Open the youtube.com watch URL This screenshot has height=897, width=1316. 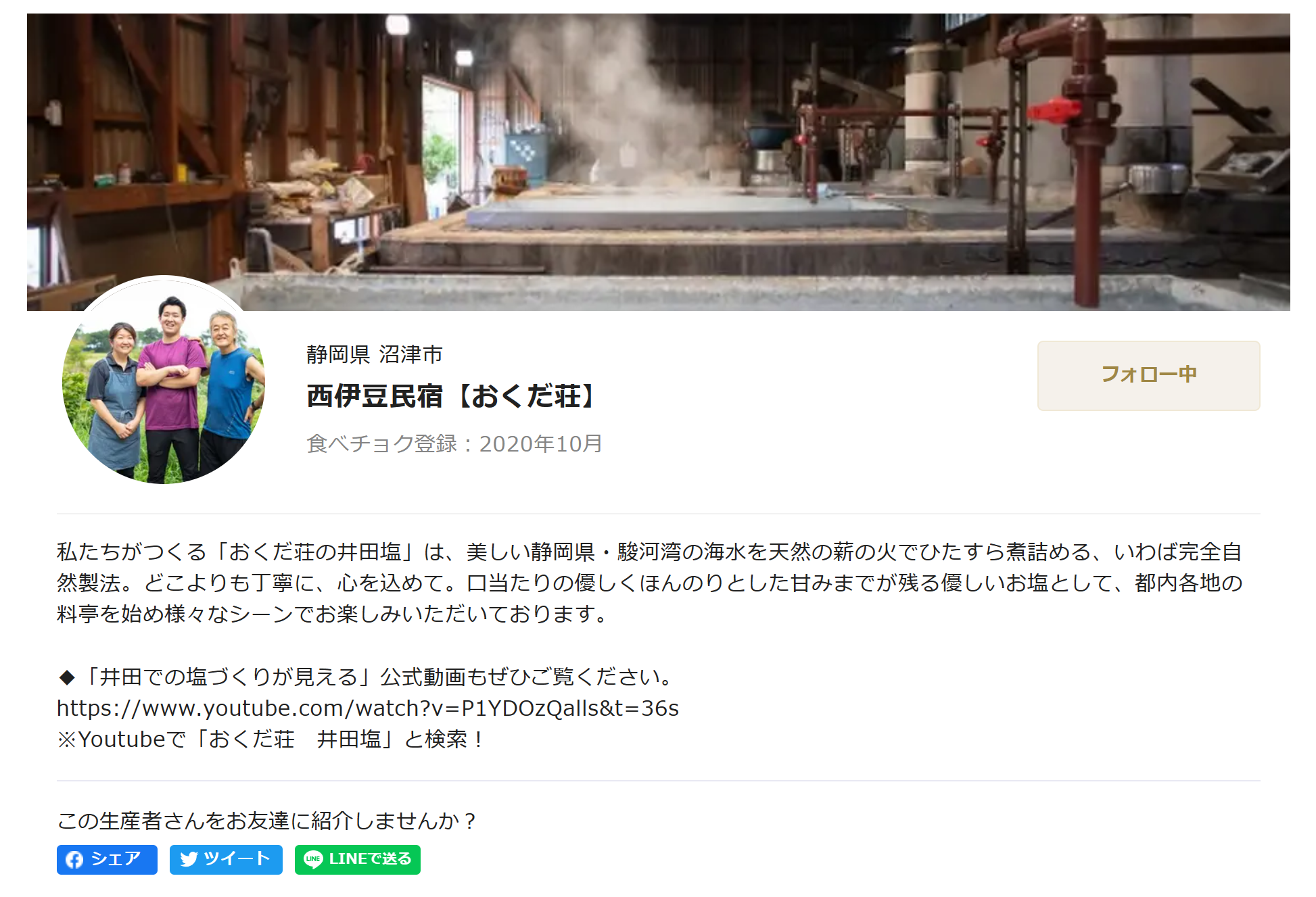coord(368,708)
